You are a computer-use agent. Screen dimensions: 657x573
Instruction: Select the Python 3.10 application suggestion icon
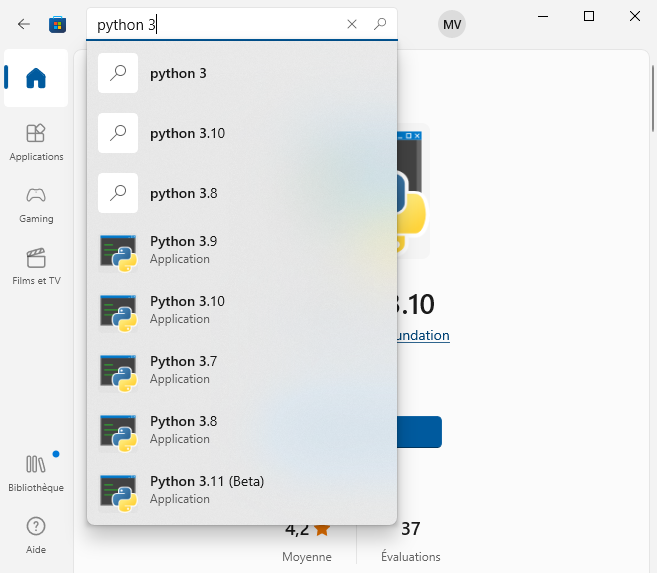click(118, 313)
